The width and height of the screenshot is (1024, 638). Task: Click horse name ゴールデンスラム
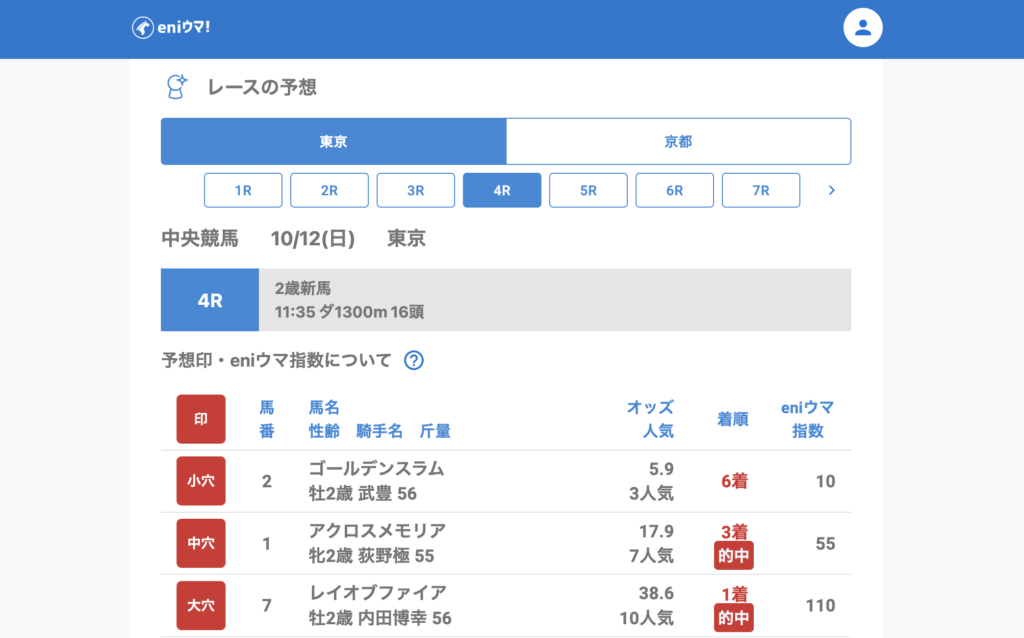(x=376, y=469)
